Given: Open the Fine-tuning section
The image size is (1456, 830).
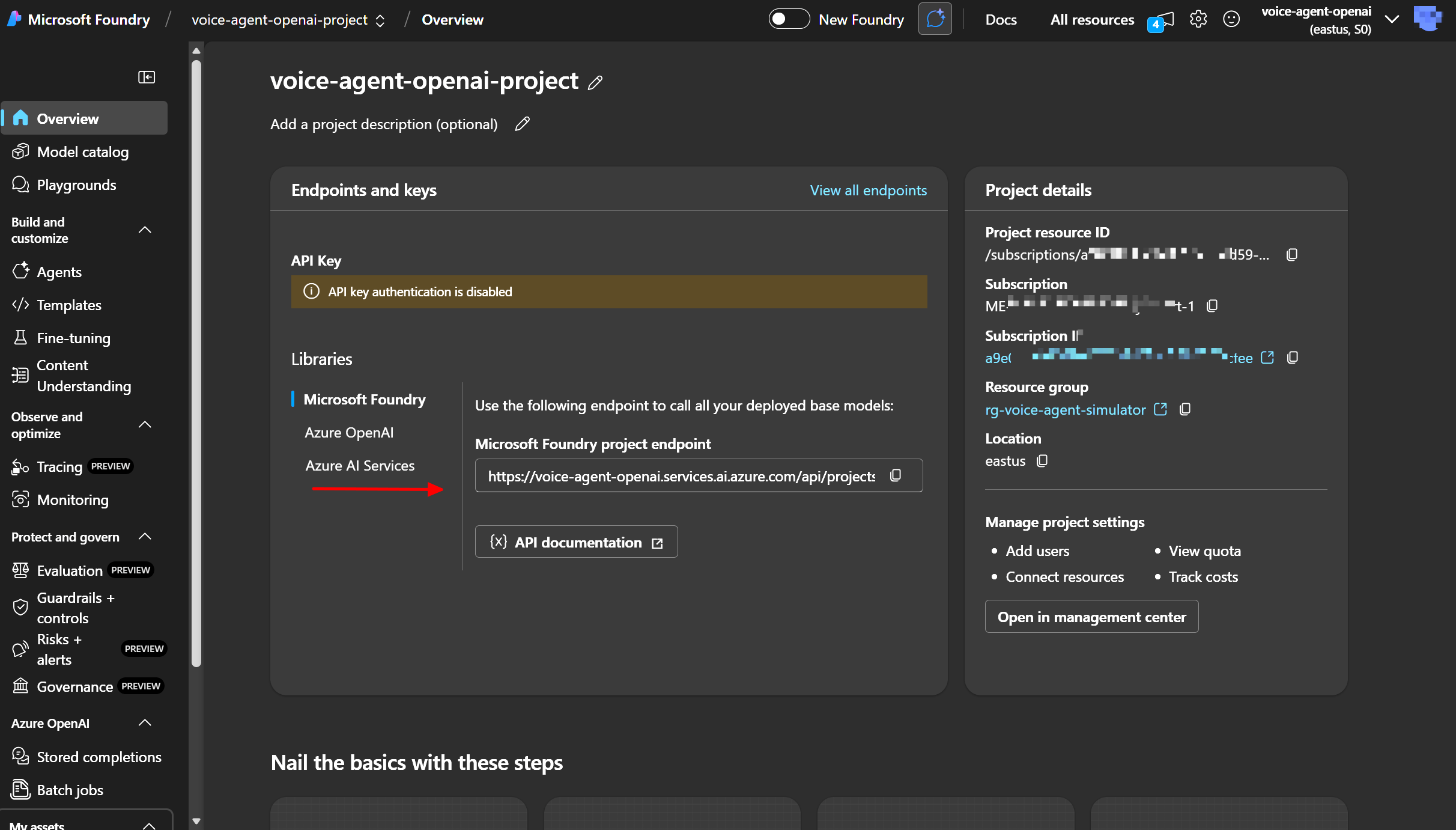Looking at the screenshot, I should click(73, 338).
